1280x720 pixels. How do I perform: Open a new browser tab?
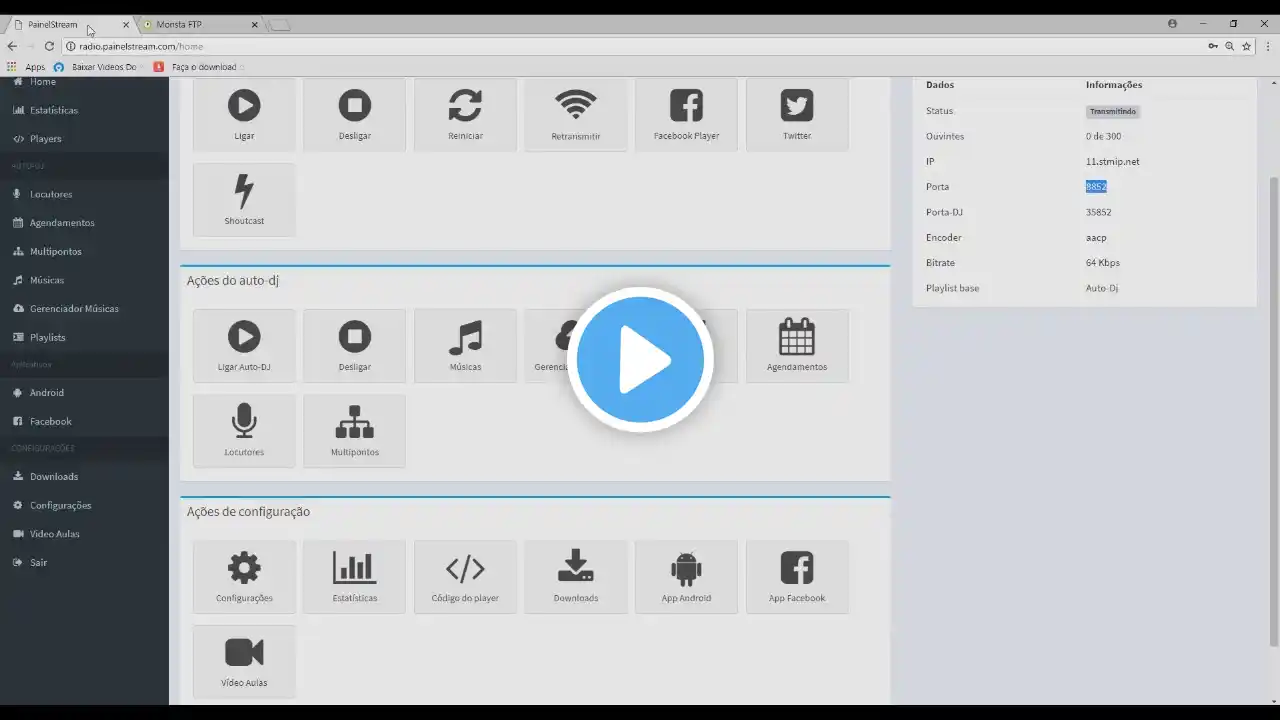(280, 25)
